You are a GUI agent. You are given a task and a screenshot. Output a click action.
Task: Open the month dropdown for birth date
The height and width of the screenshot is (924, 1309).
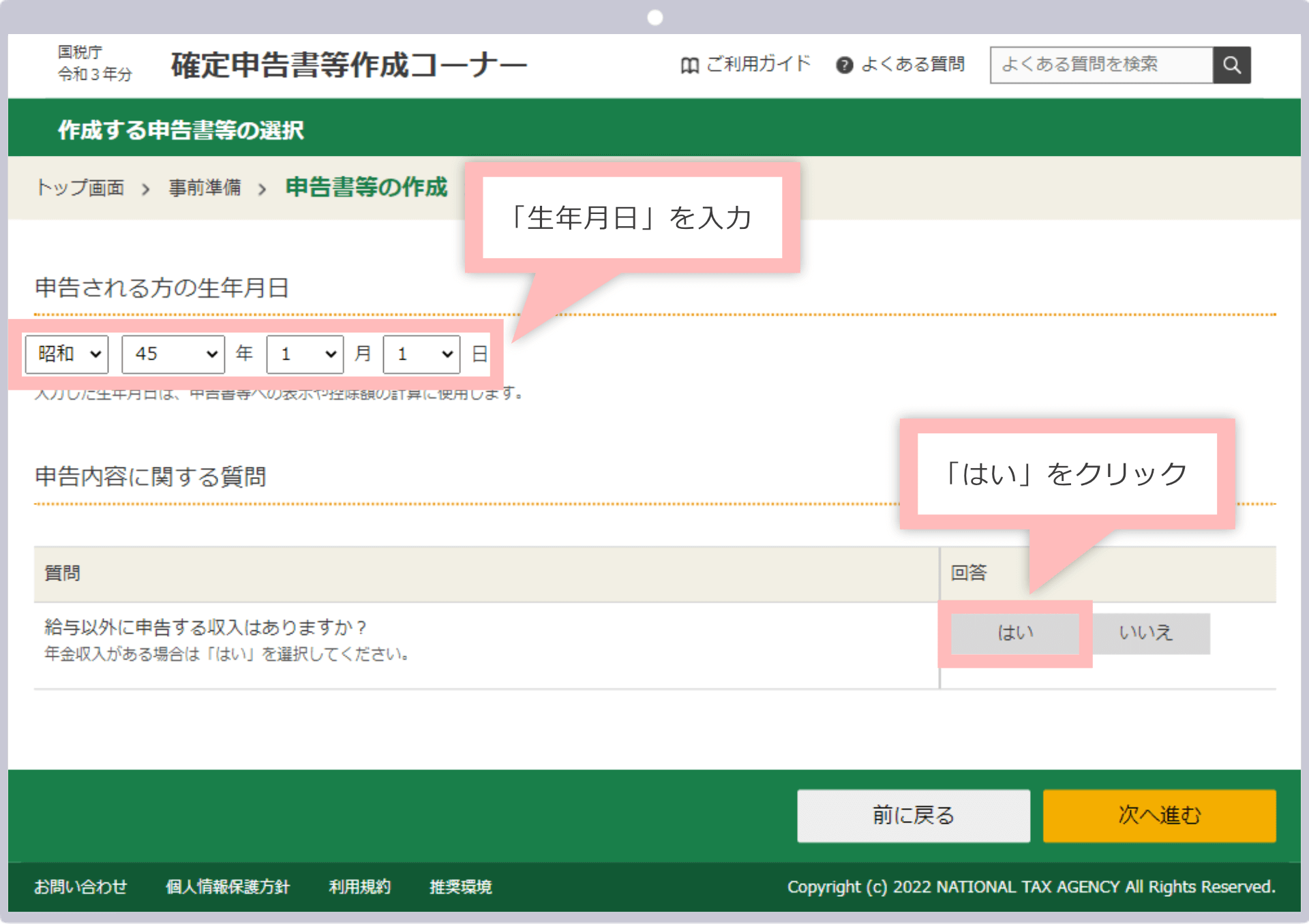305,354
